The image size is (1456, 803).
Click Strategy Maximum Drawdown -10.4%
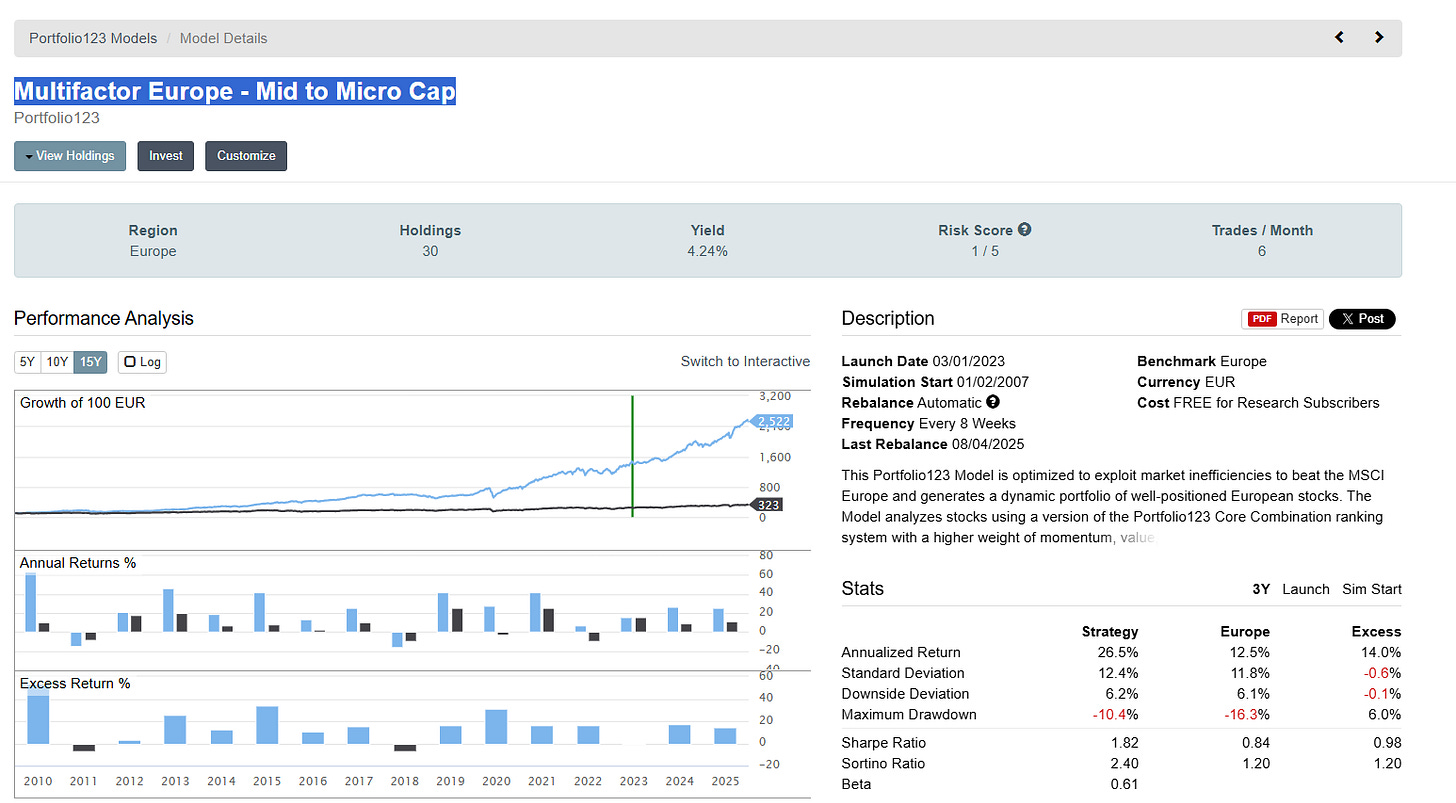[x=1114, y=715]
